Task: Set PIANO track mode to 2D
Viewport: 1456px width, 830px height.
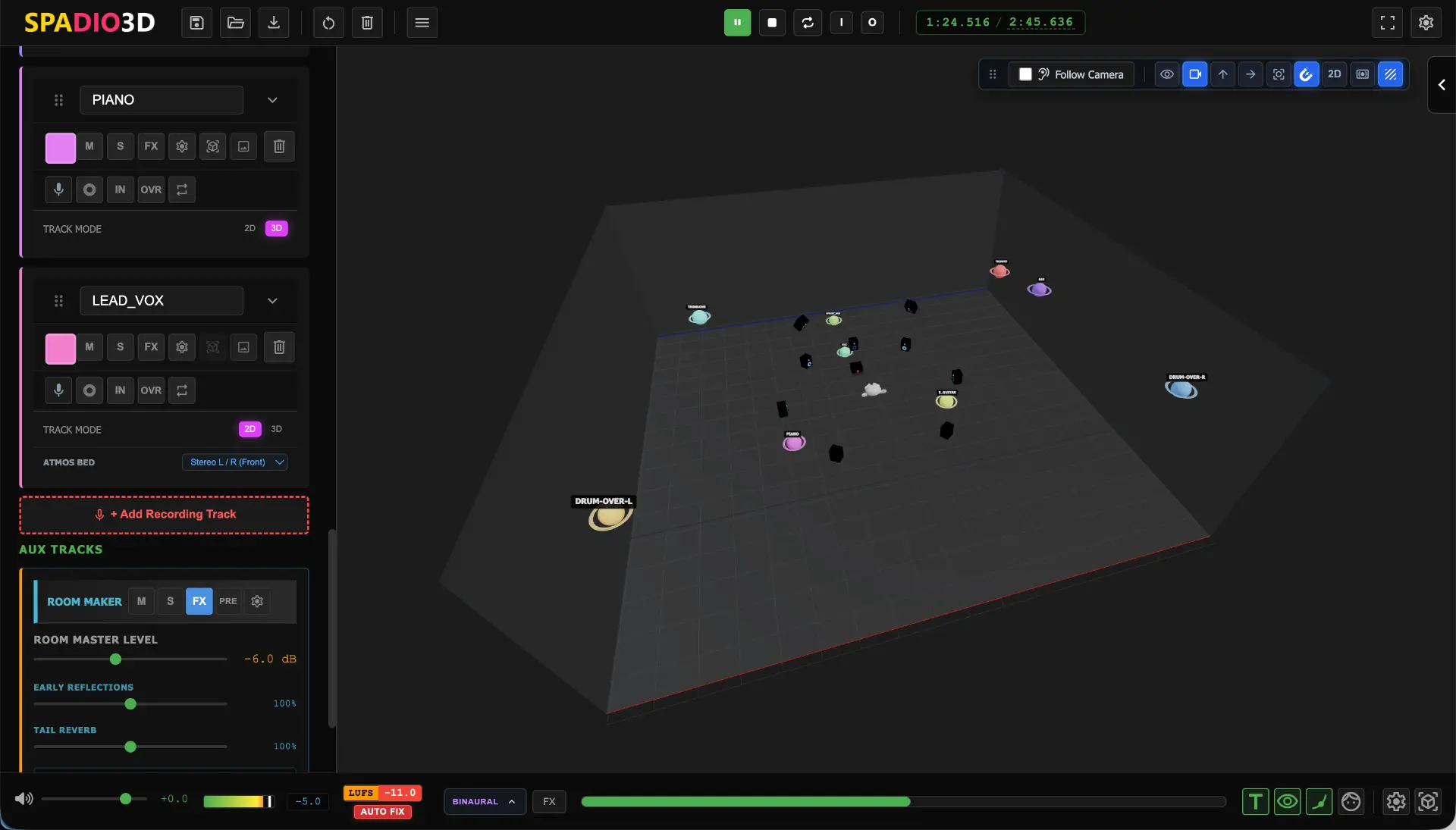Action: coord(249,228)
